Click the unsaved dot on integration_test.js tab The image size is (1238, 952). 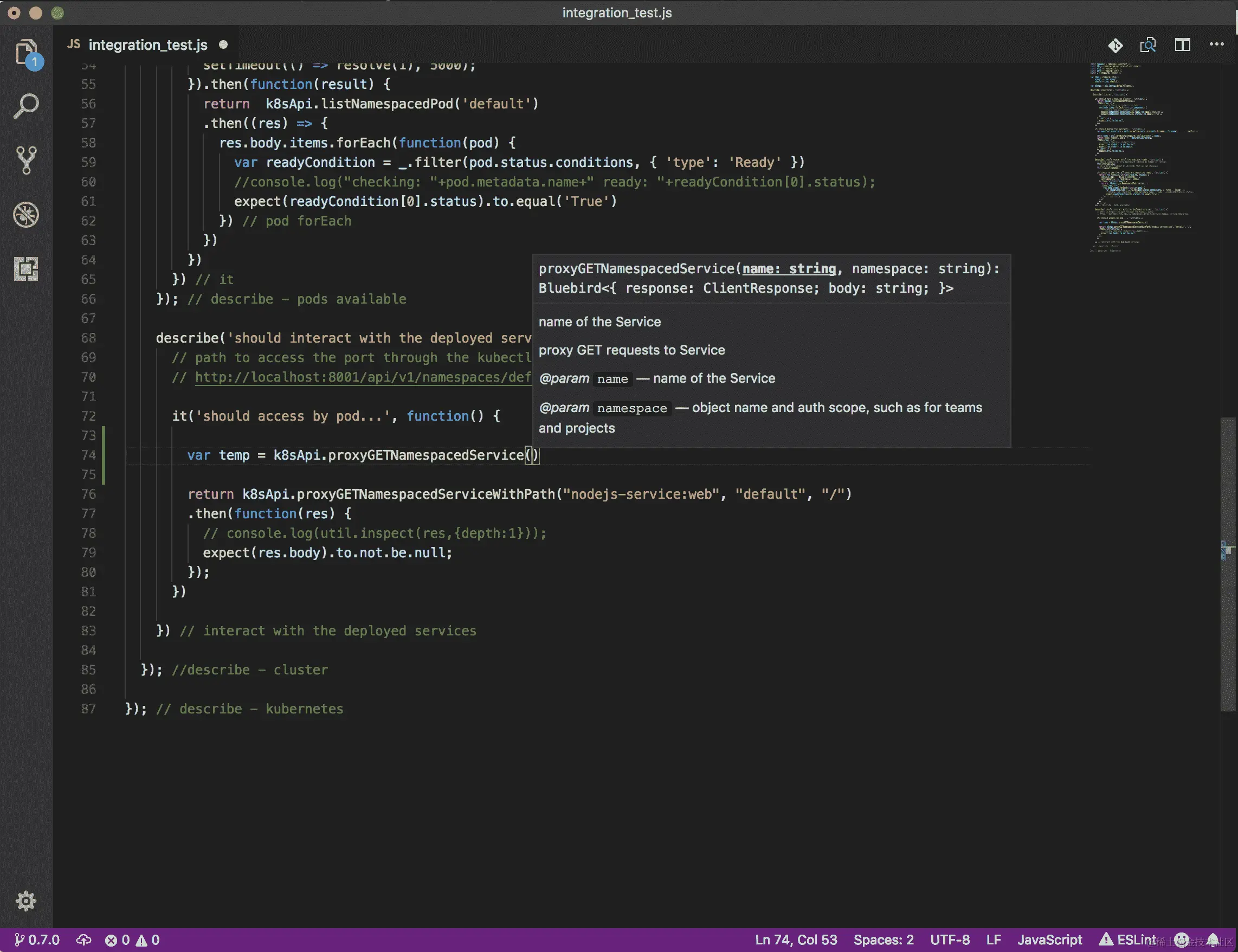pyautogui.click(x=223, y=44)
